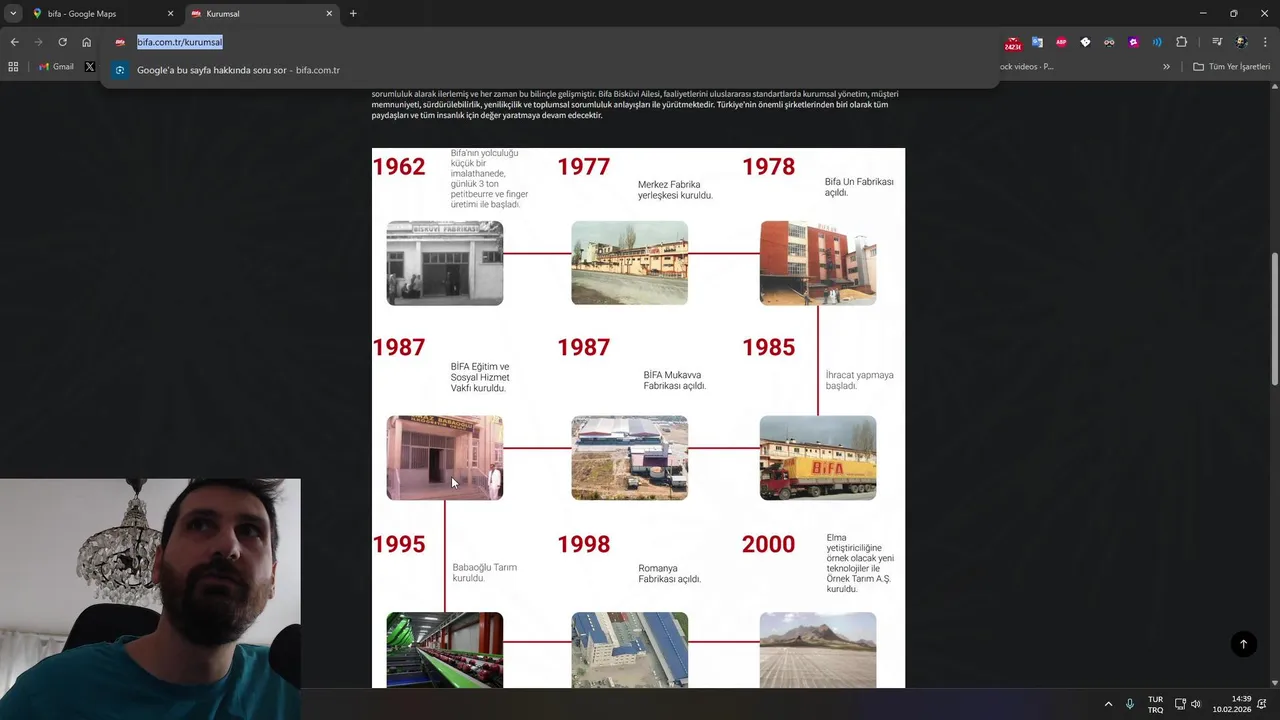Click the 1987 BİFA Eğitim Vakfı photo
Image resolution: width=1280 pixels, height=720 pixels.
coord(445,458)
